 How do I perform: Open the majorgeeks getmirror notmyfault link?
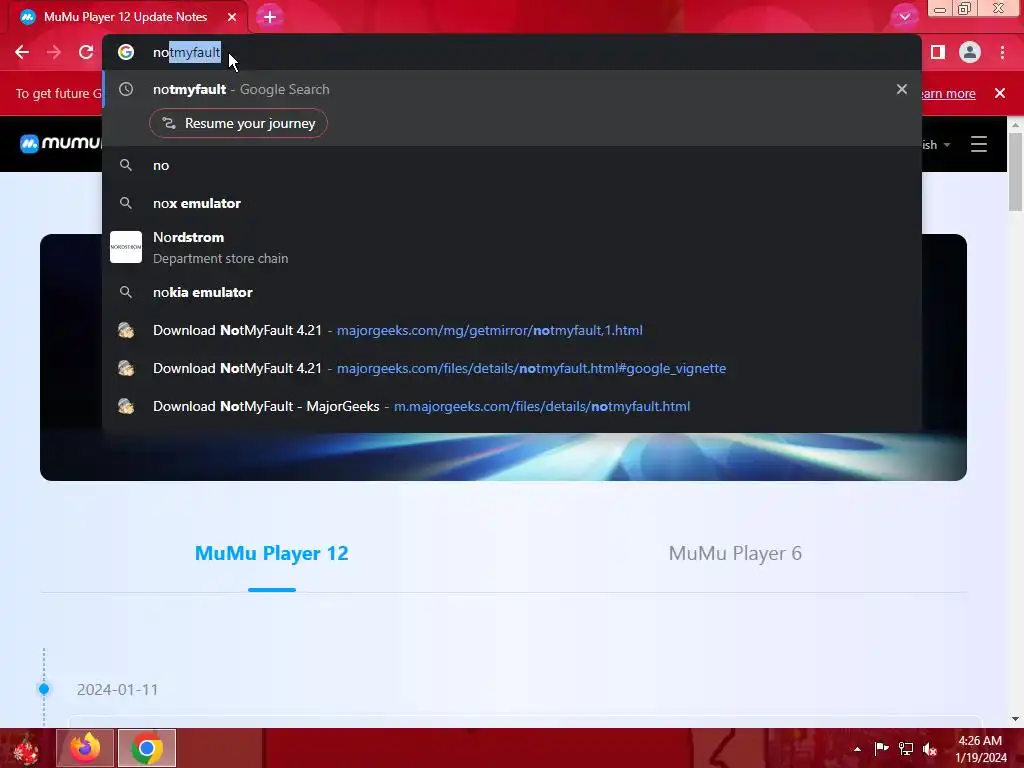point(512,330)
